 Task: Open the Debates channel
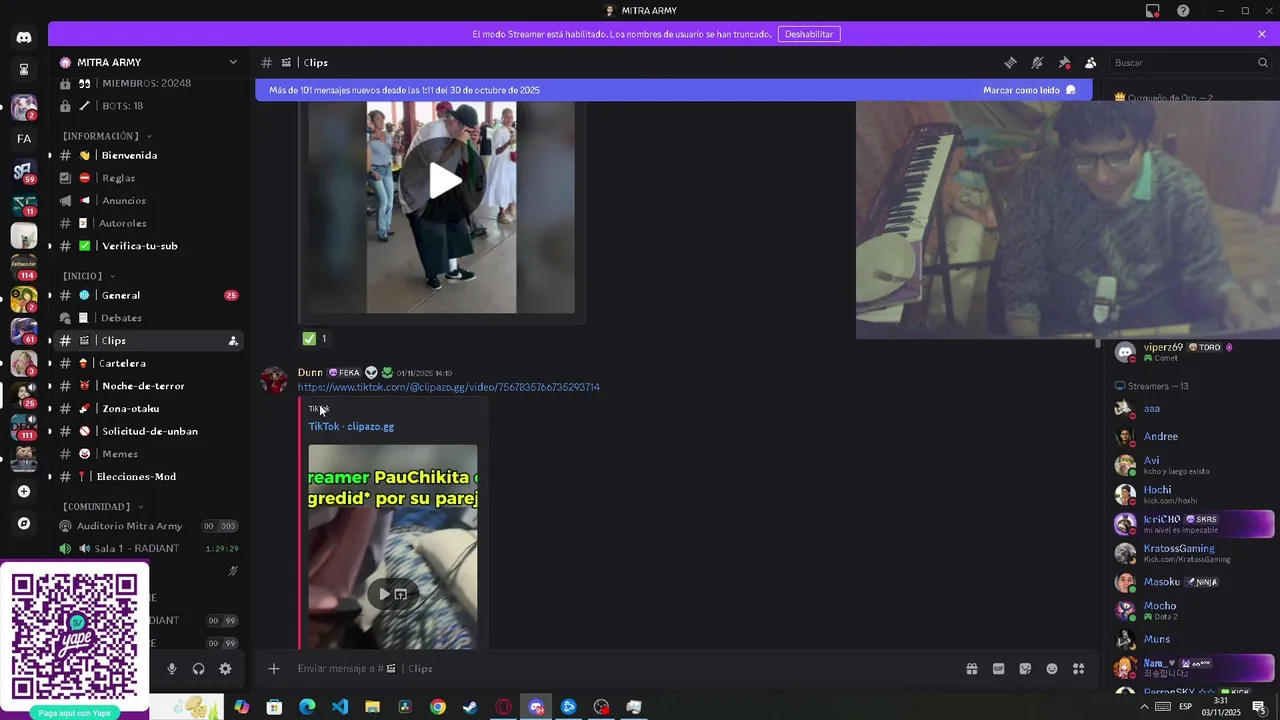[x=149, y=318]
